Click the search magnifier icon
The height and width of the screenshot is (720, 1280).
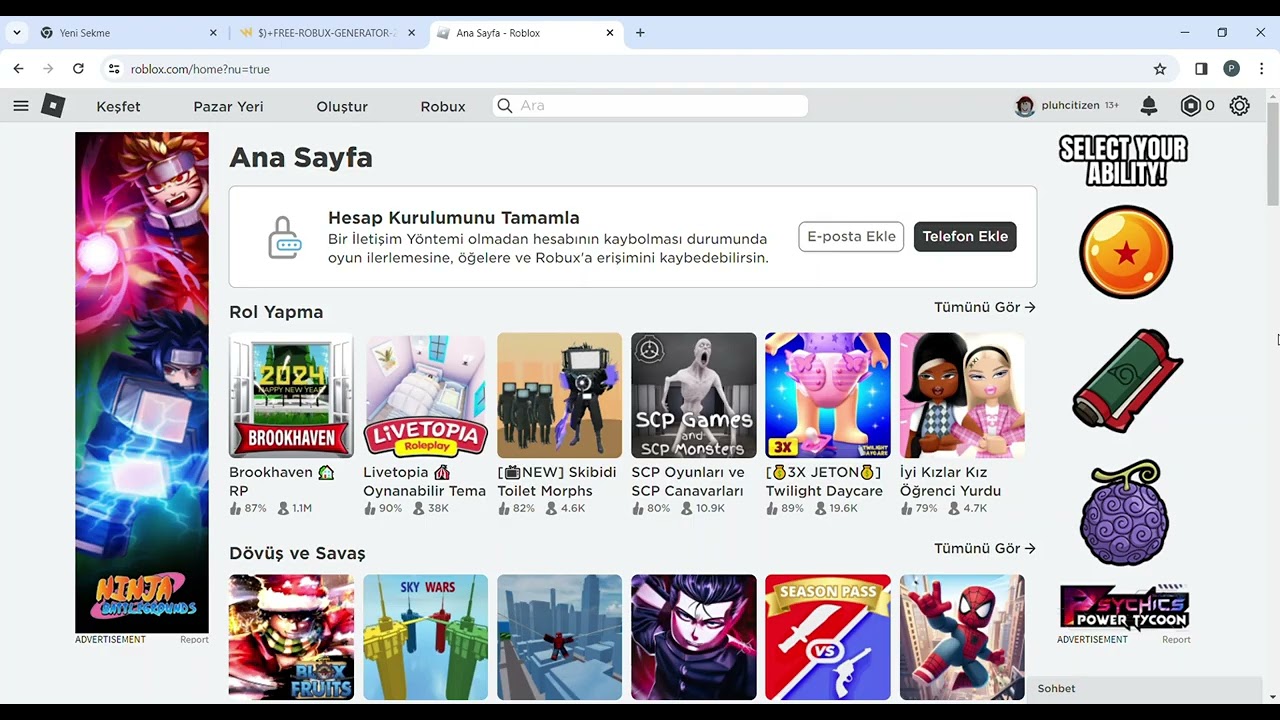pyautogui.click(x=505, y=106)
